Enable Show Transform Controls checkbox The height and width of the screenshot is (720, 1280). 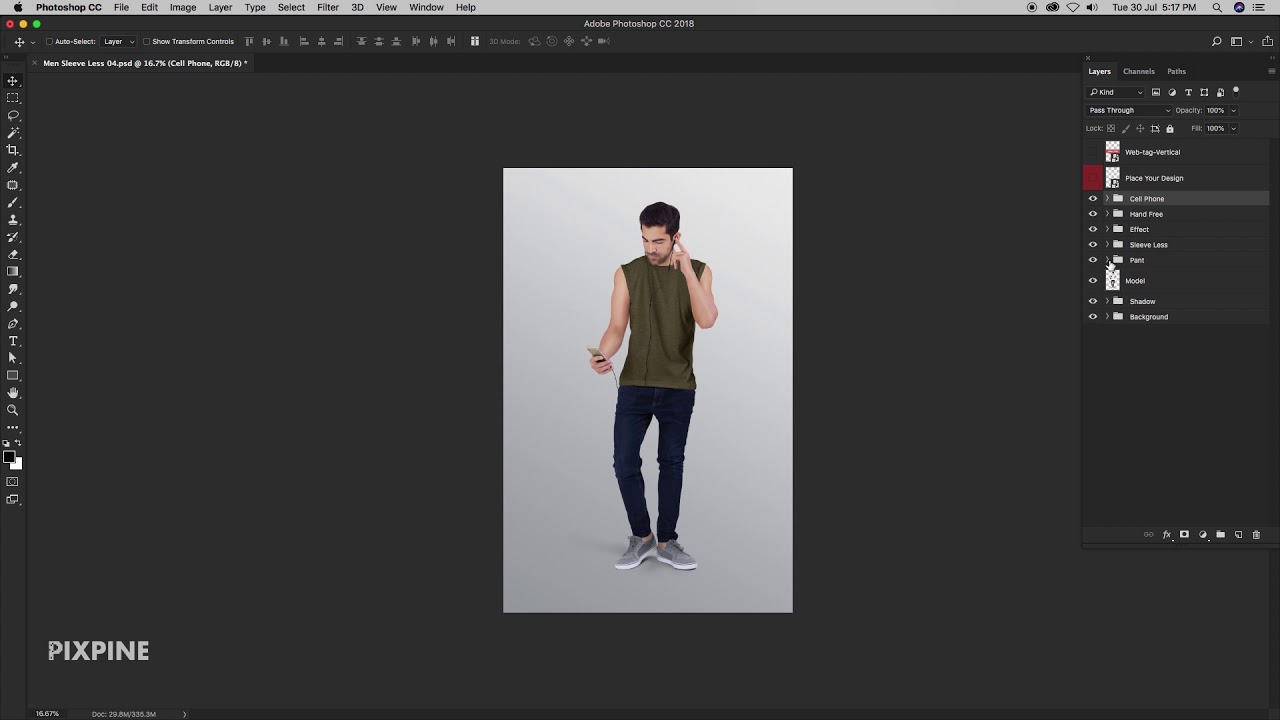point(146,41)
